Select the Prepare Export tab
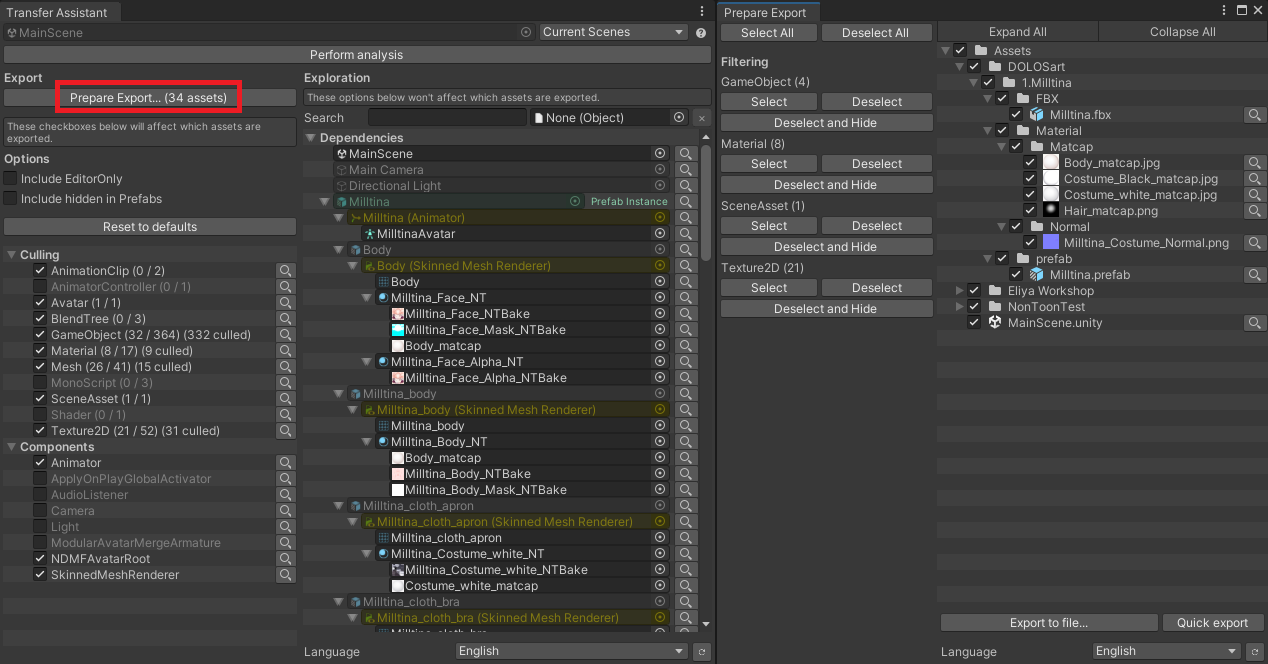The image size is (1268, 664). 765,12
